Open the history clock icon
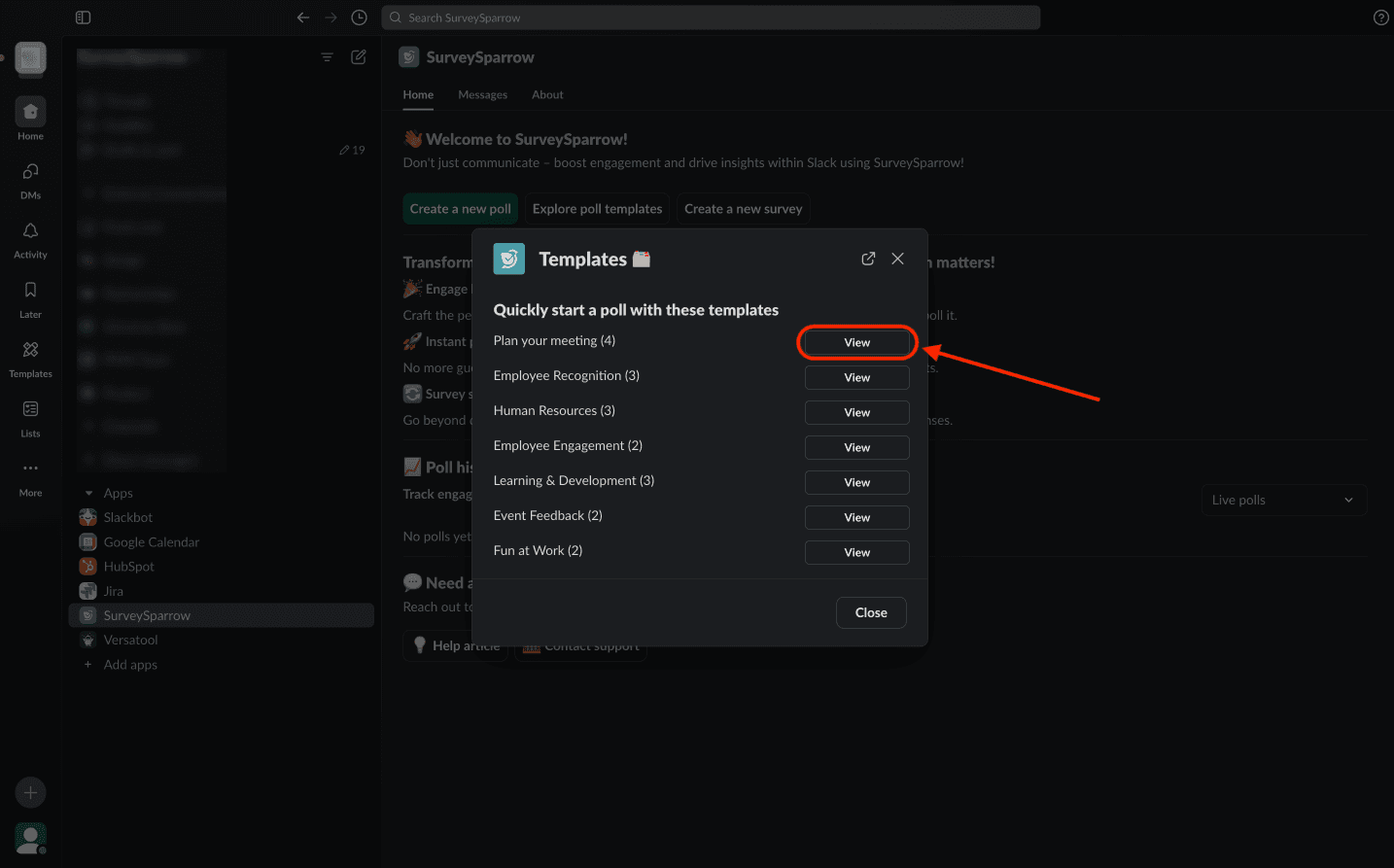The width and height of the screenshot is (1394, 868). pos(359,17)
